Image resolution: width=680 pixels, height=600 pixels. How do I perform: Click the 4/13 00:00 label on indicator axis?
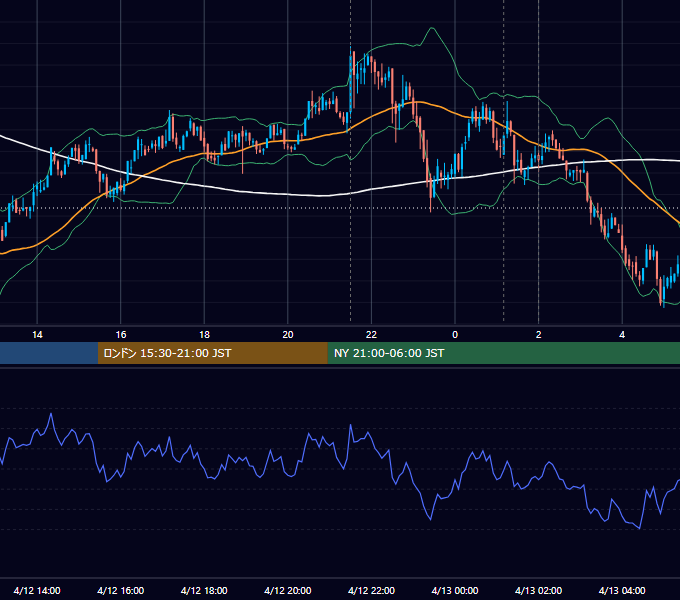(x=455, y=590)
